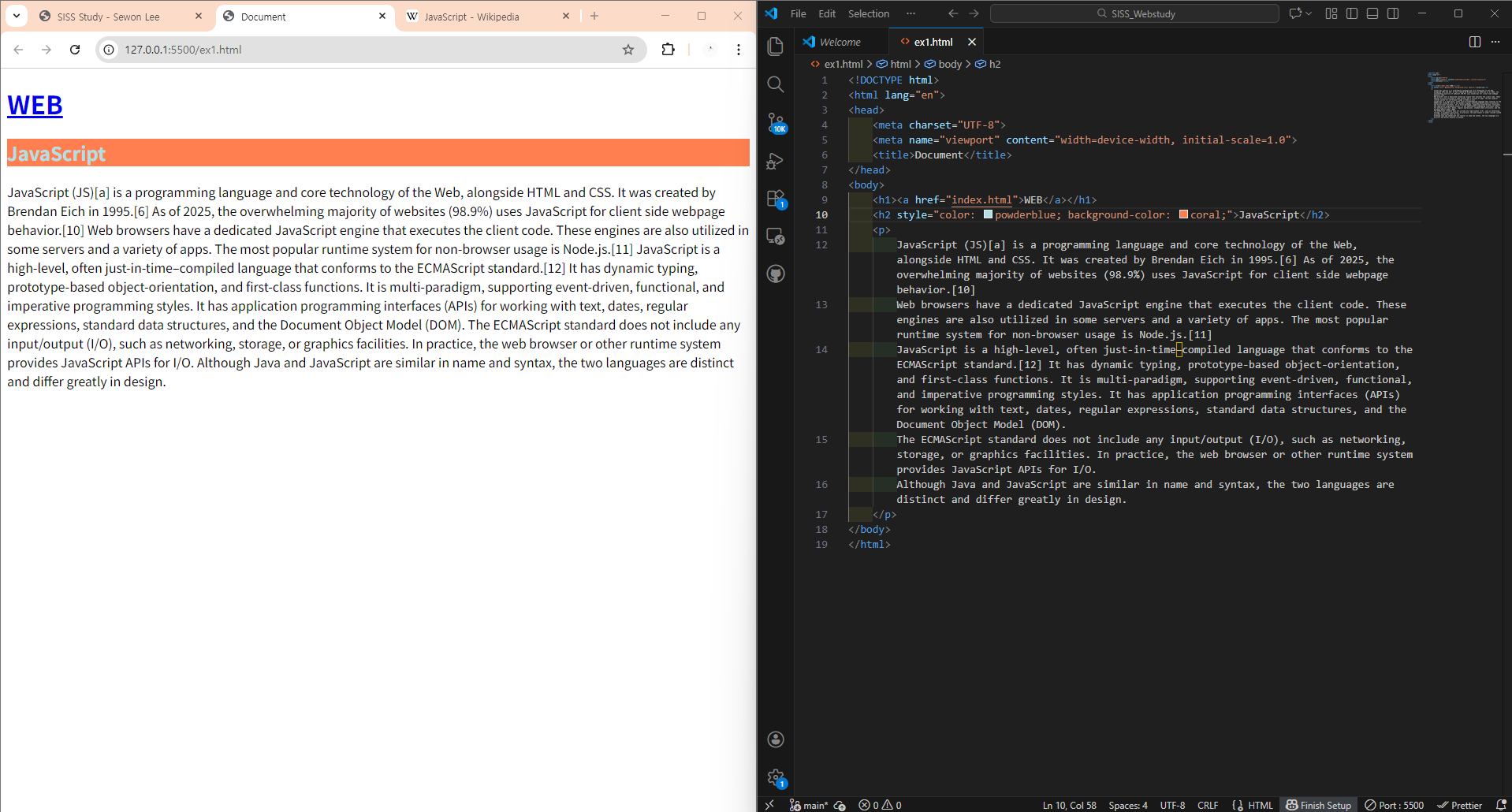Open the Source Control view in activity bar

click(776, 122)
